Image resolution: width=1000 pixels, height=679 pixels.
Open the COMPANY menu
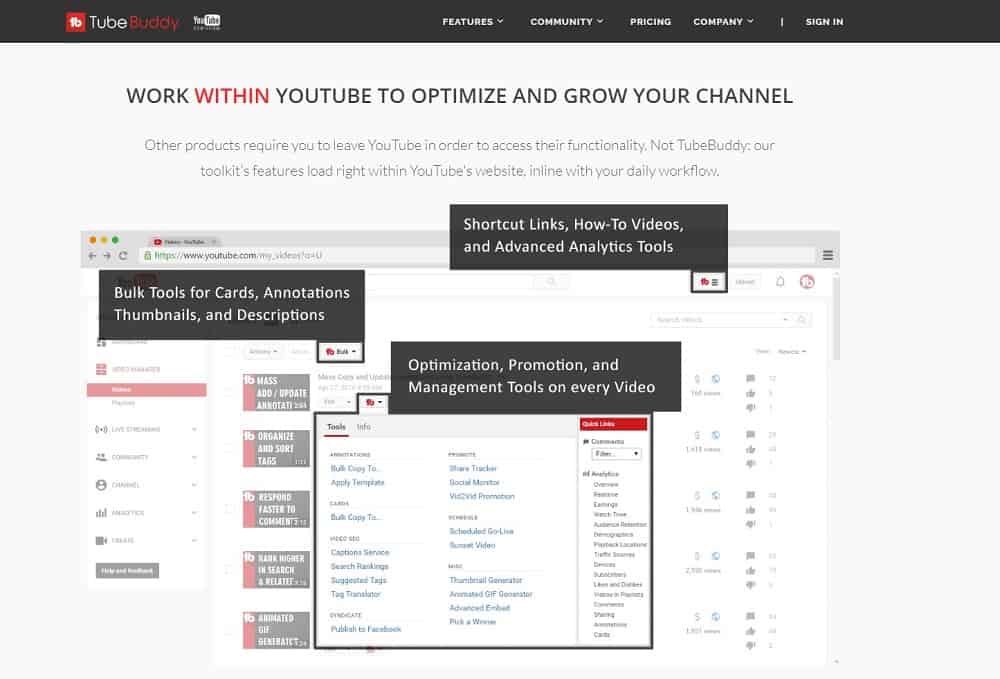[723, 22]
